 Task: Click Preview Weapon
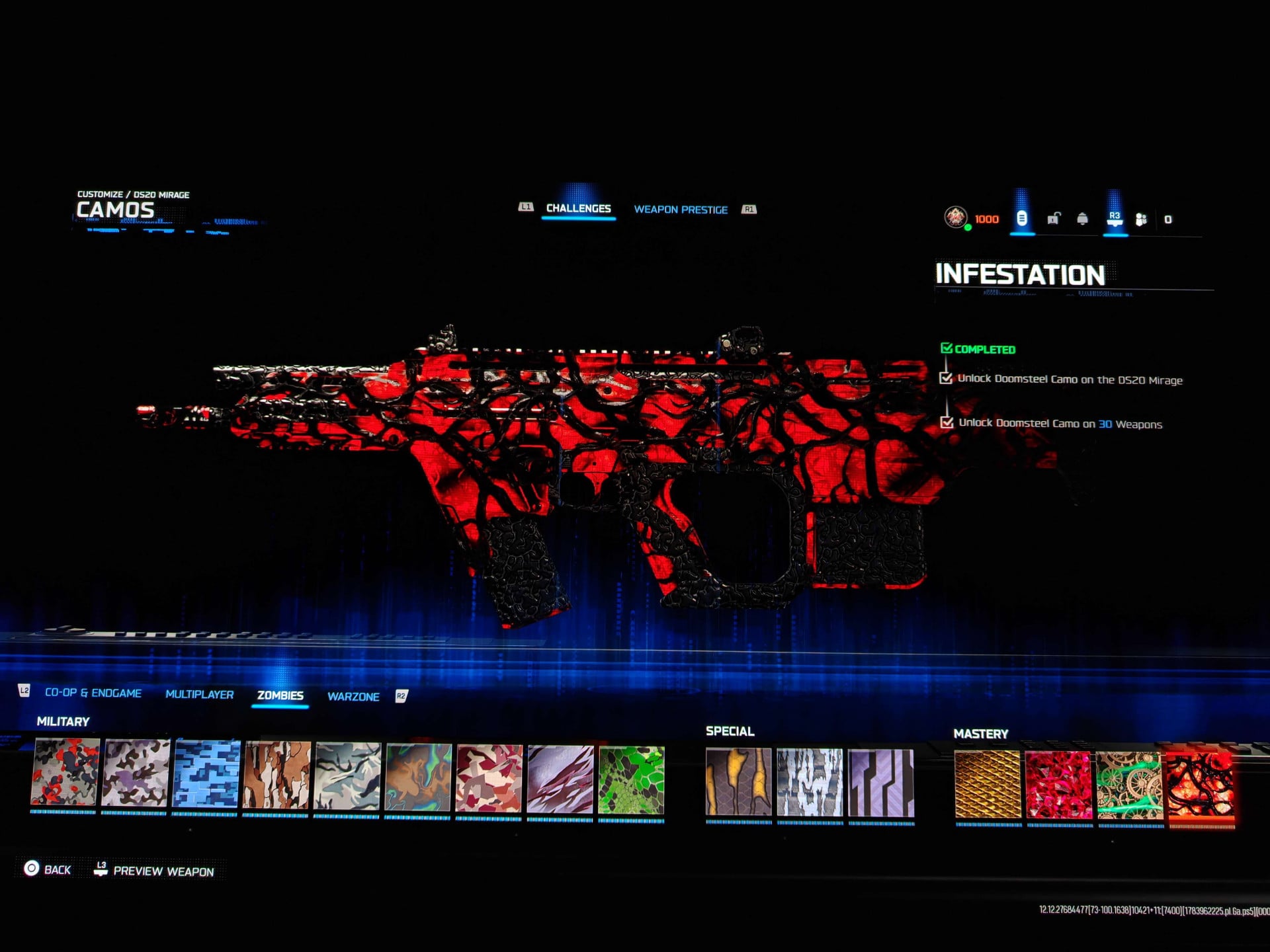click(163, 871)
